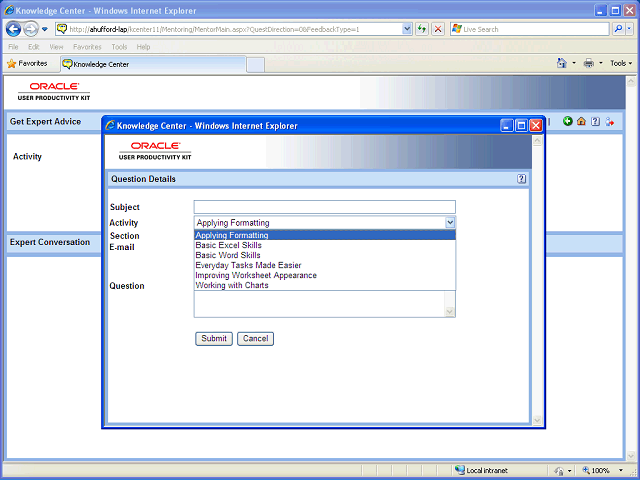Click the Question box scroll down arrow
640x480 pixels.
point(449,312)
